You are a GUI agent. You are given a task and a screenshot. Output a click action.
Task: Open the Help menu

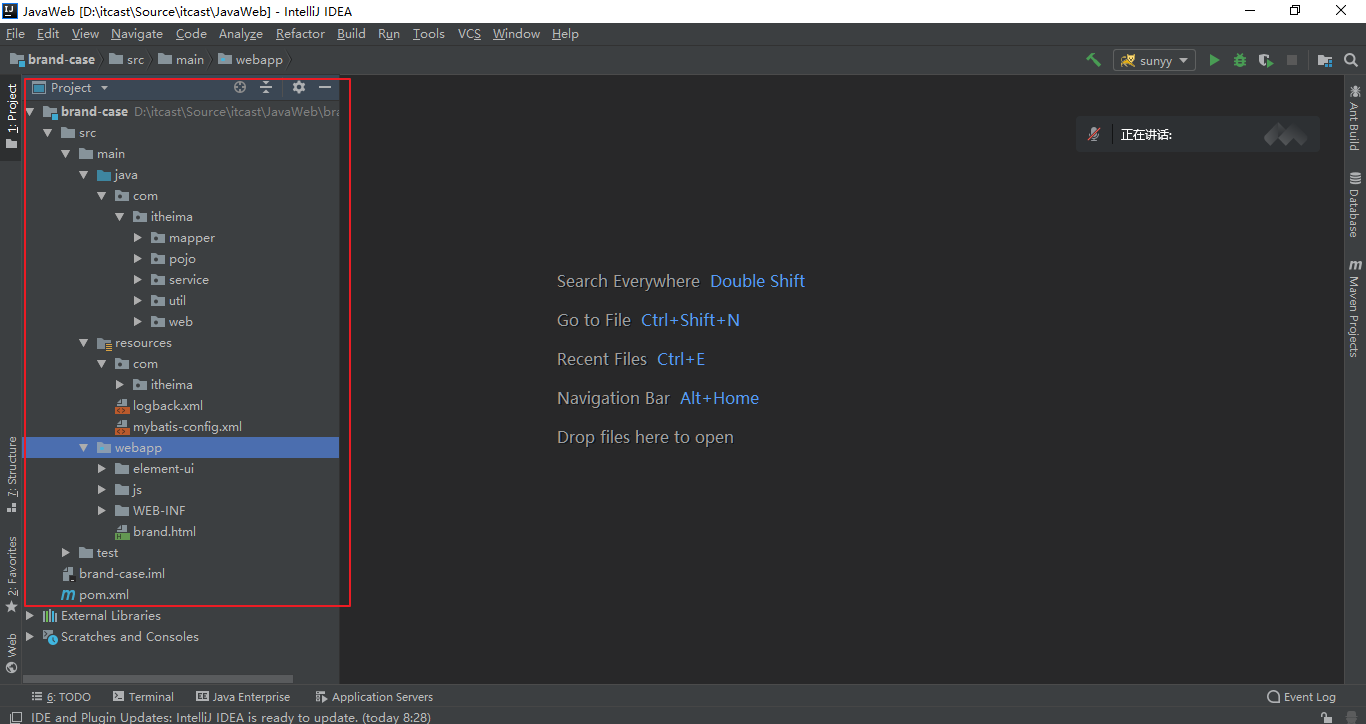point(565,34)
